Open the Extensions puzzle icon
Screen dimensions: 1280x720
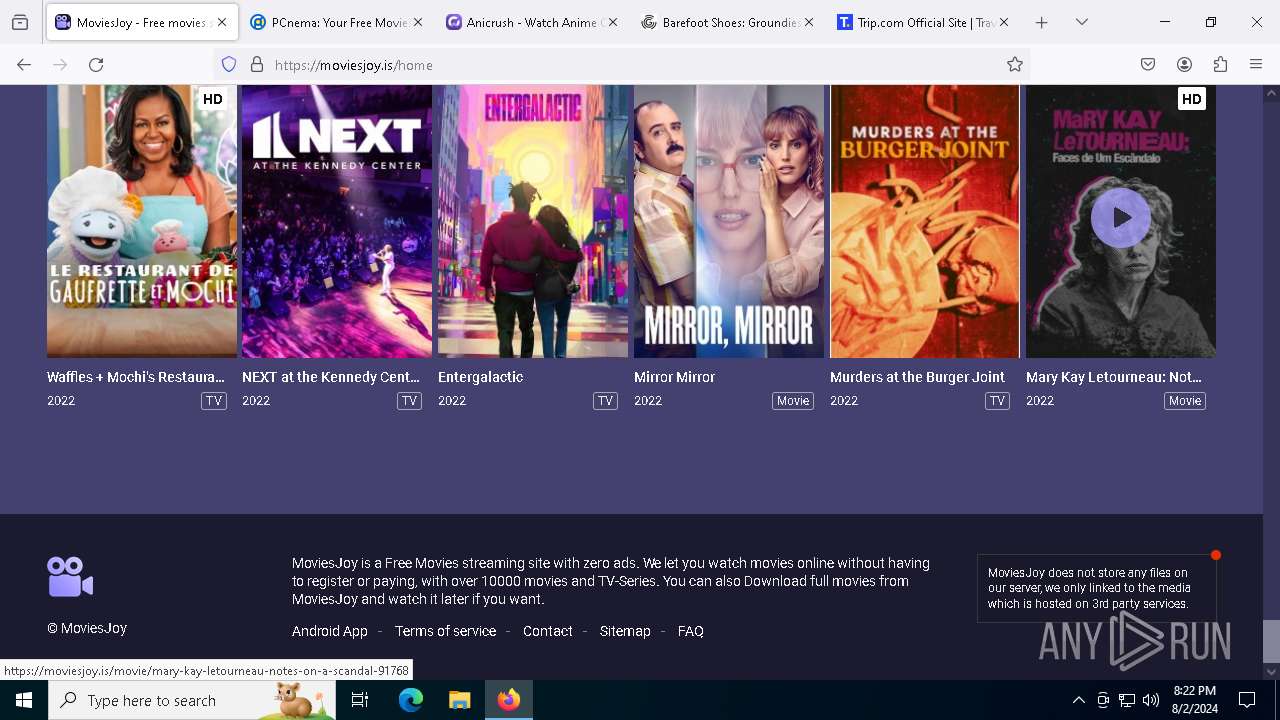tap(1220, 64)
